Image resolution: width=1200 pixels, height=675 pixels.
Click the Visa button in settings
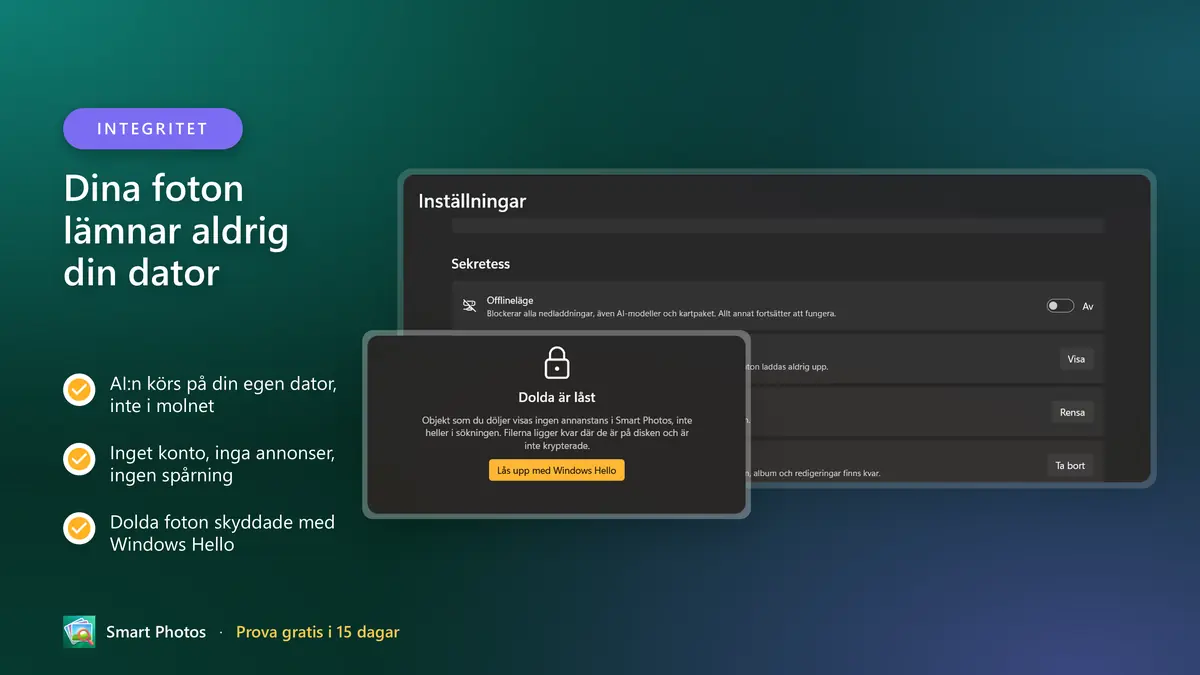pyautogui.click(x=1076, y=359)
